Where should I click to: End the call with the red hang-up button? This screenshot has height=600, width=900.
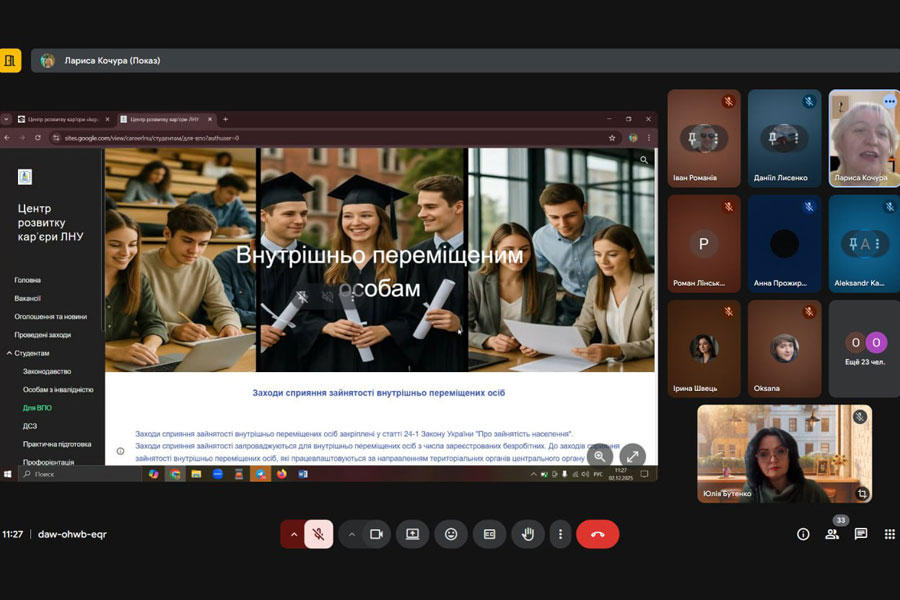coord(598,534)
